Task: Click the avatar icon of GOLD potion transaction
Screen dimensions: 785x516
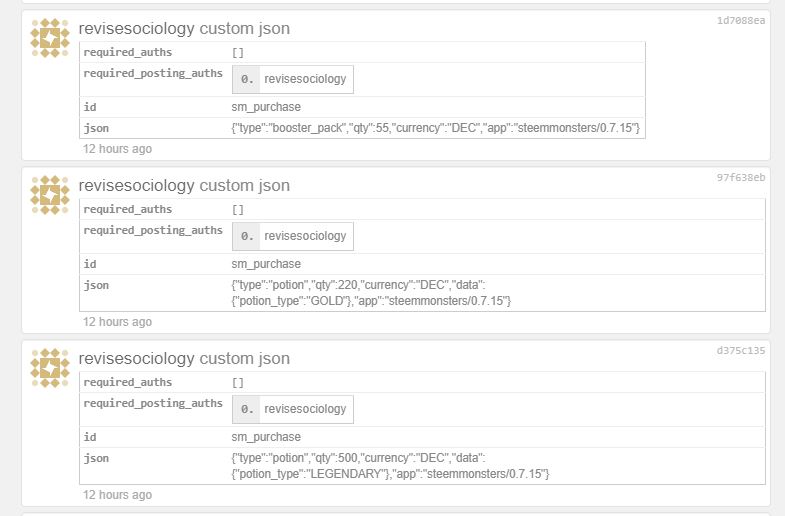Action: coord(50,195)
